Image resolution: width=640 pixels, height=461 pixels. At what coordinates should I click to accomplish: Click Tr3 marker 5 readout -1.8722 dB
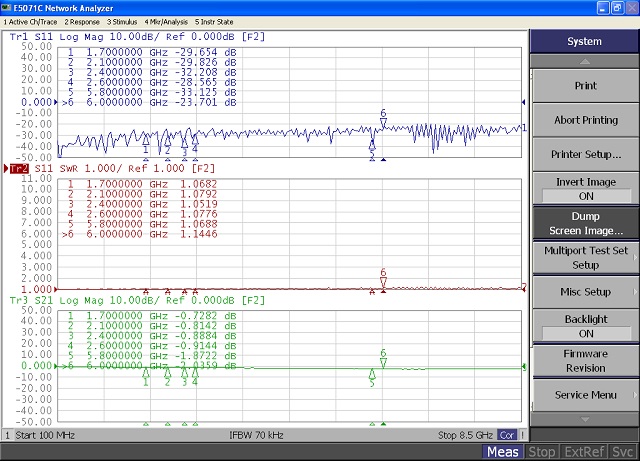206,356
